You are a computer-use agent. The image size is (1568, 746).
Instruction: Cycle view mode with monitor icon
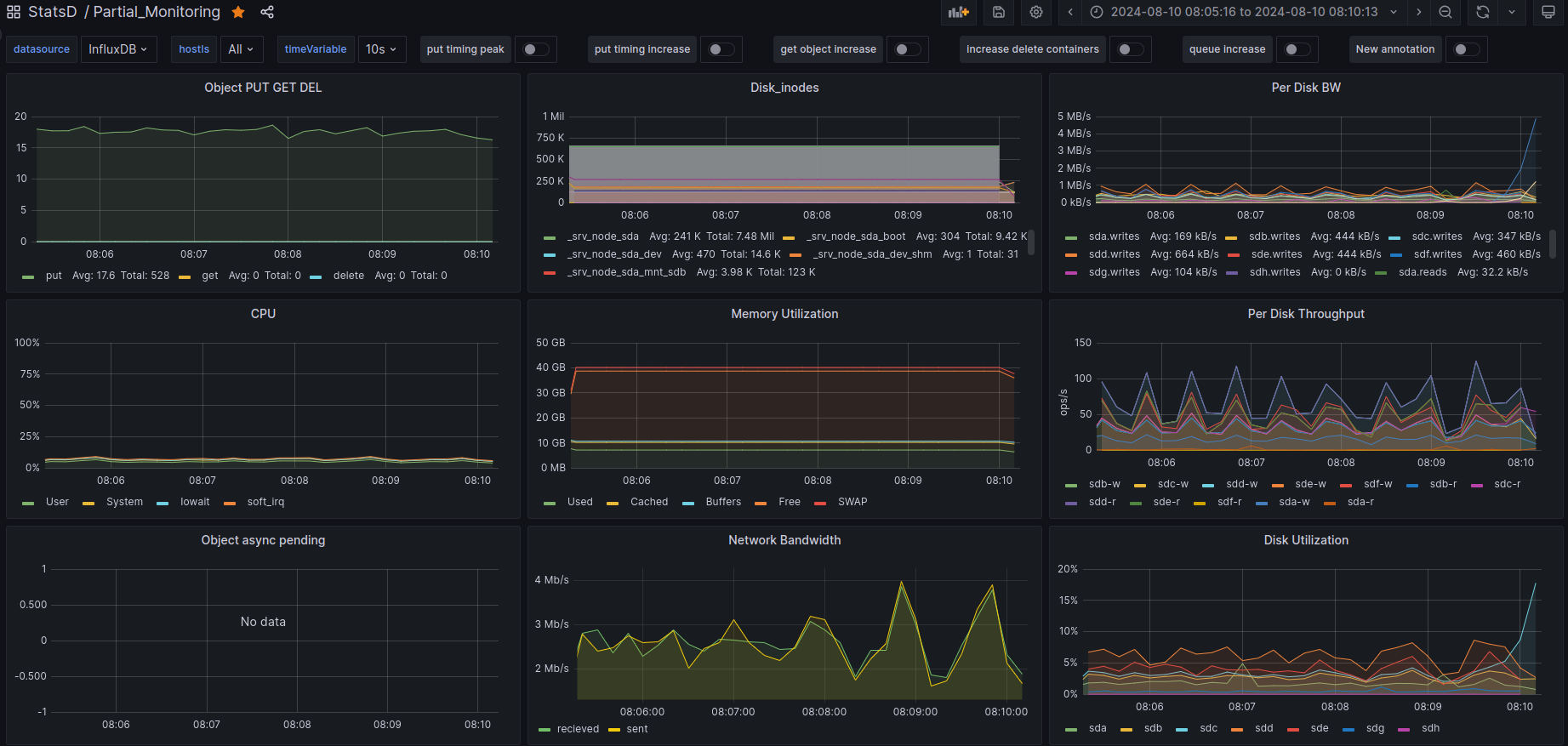[x=1548, y=12]
